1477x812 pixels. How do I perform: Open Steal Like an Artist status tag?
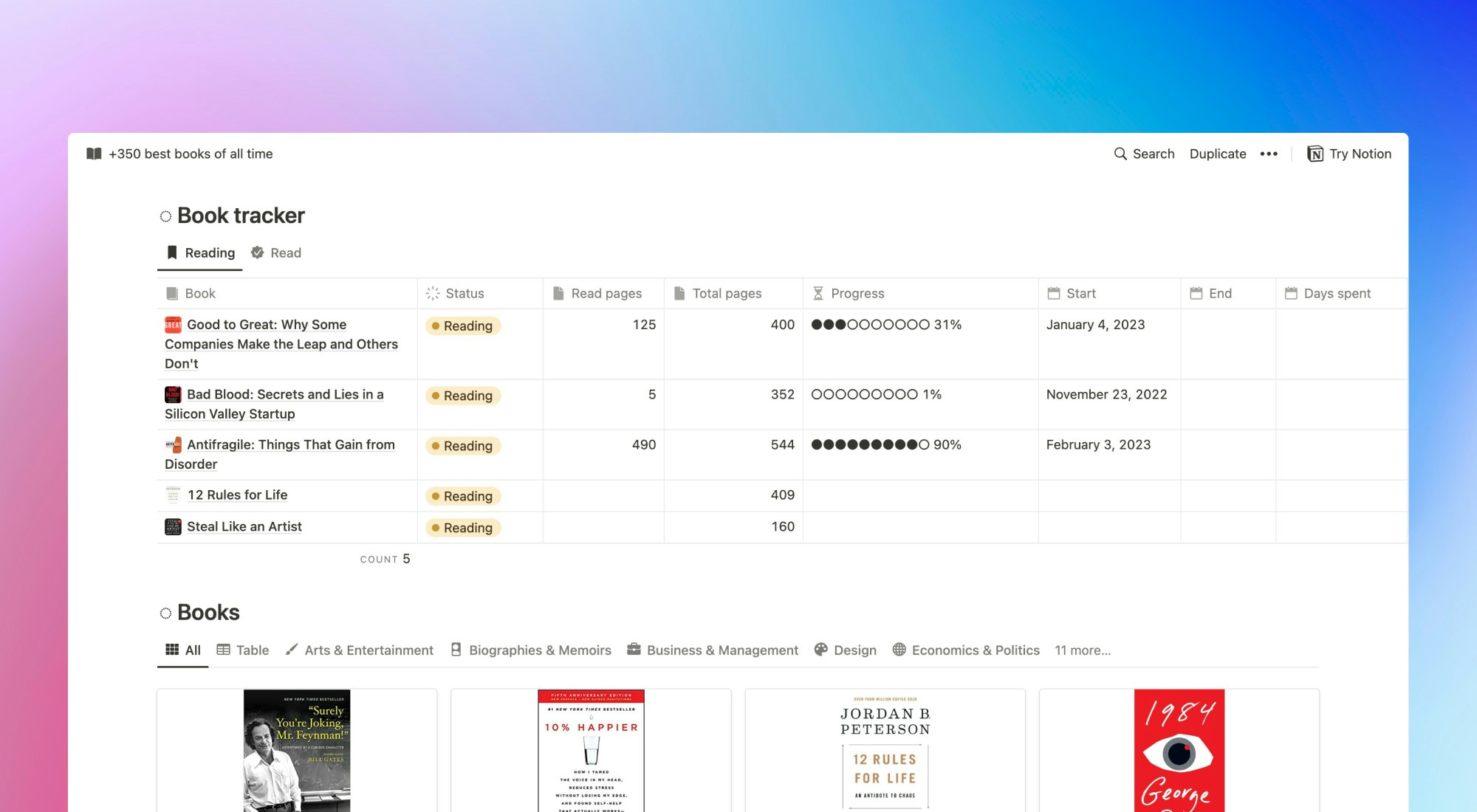click(x=463, y=528)
